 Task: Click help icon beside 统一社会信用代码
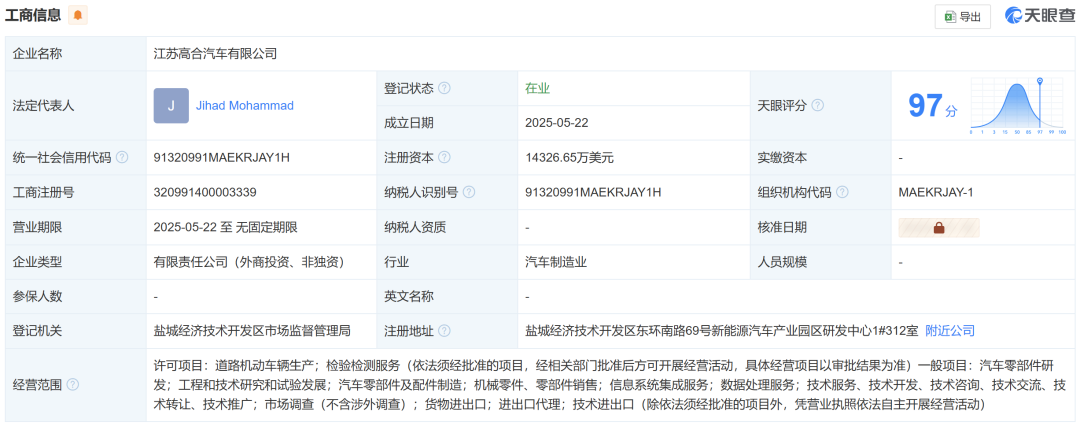click(x=122, y=157)
